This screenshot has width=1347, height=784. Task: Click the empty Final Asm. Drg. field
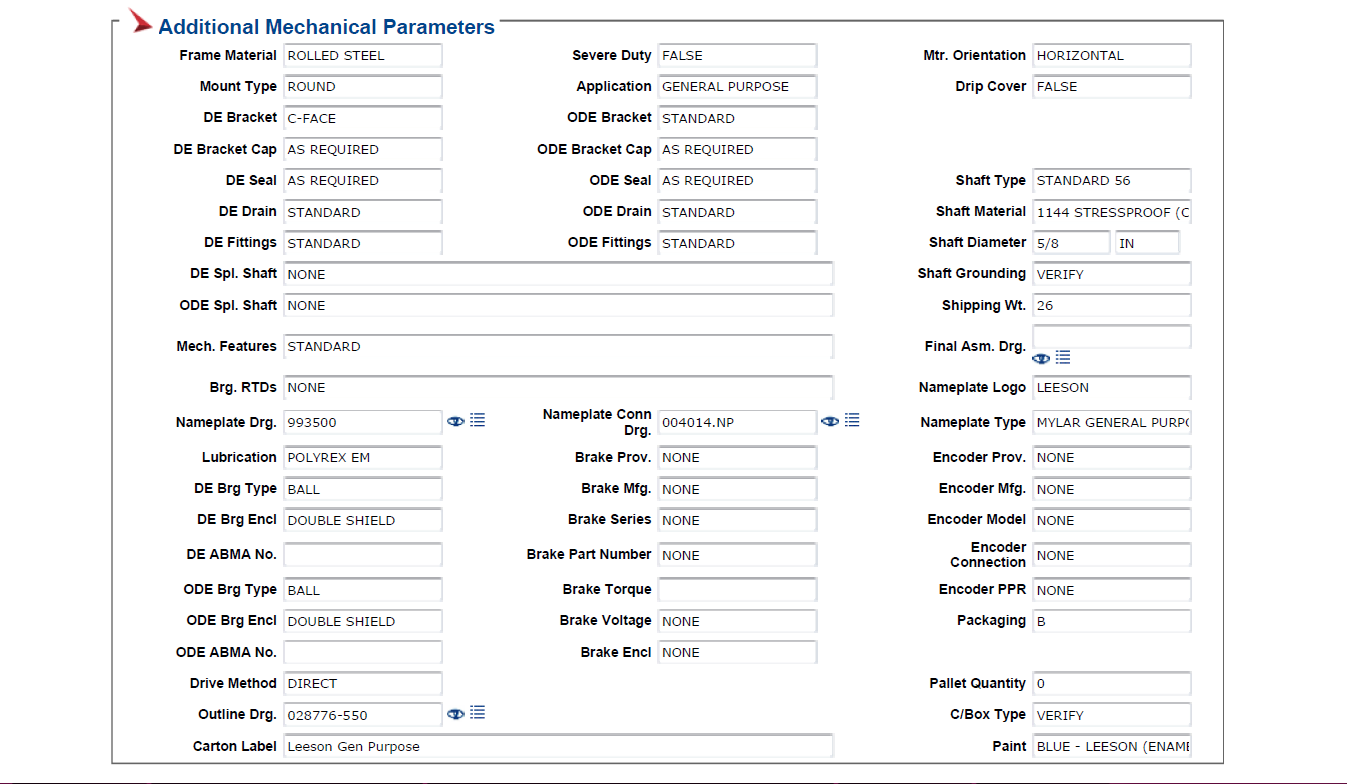(1112, 337)
